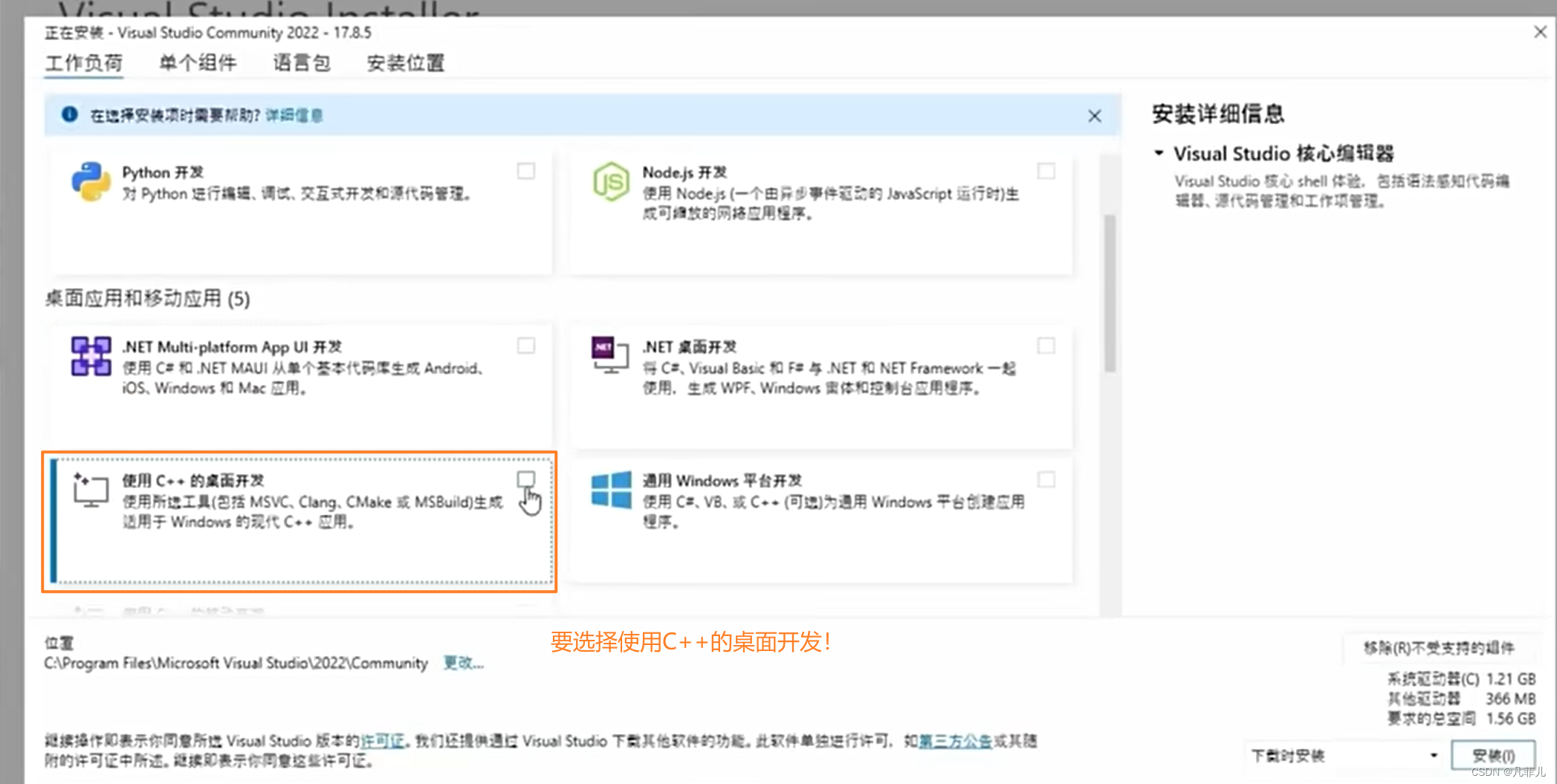This screenshot has height=784, width=1557.
Task: Click the 要求的总空间 1.56 GB entry
Action: click(x=1461, y=719)
